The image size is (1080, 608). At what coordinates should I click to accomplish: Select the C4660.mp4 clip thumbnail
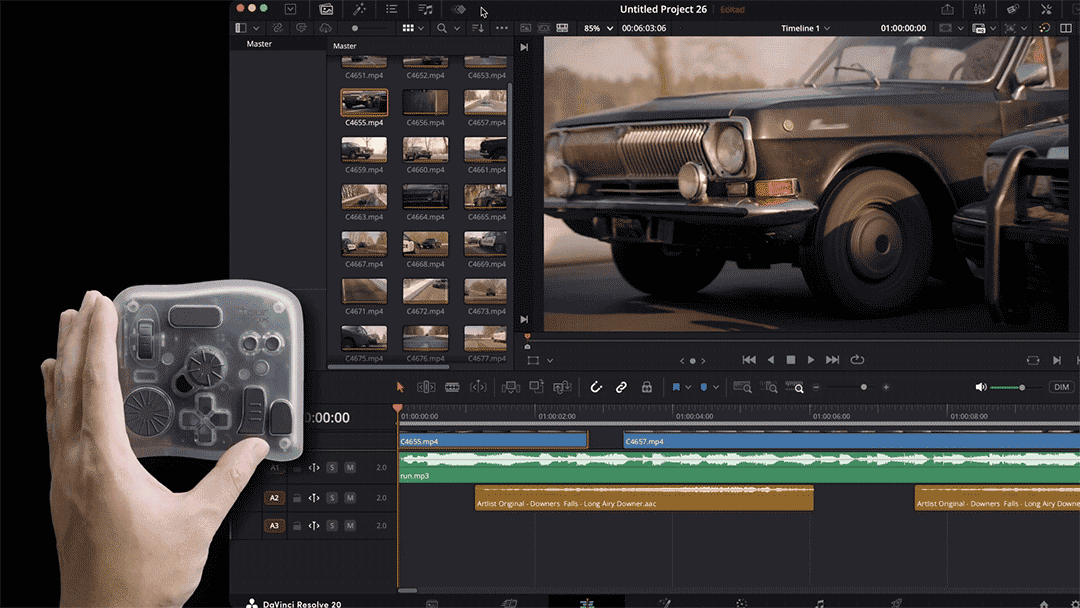(x=425, y=150)
